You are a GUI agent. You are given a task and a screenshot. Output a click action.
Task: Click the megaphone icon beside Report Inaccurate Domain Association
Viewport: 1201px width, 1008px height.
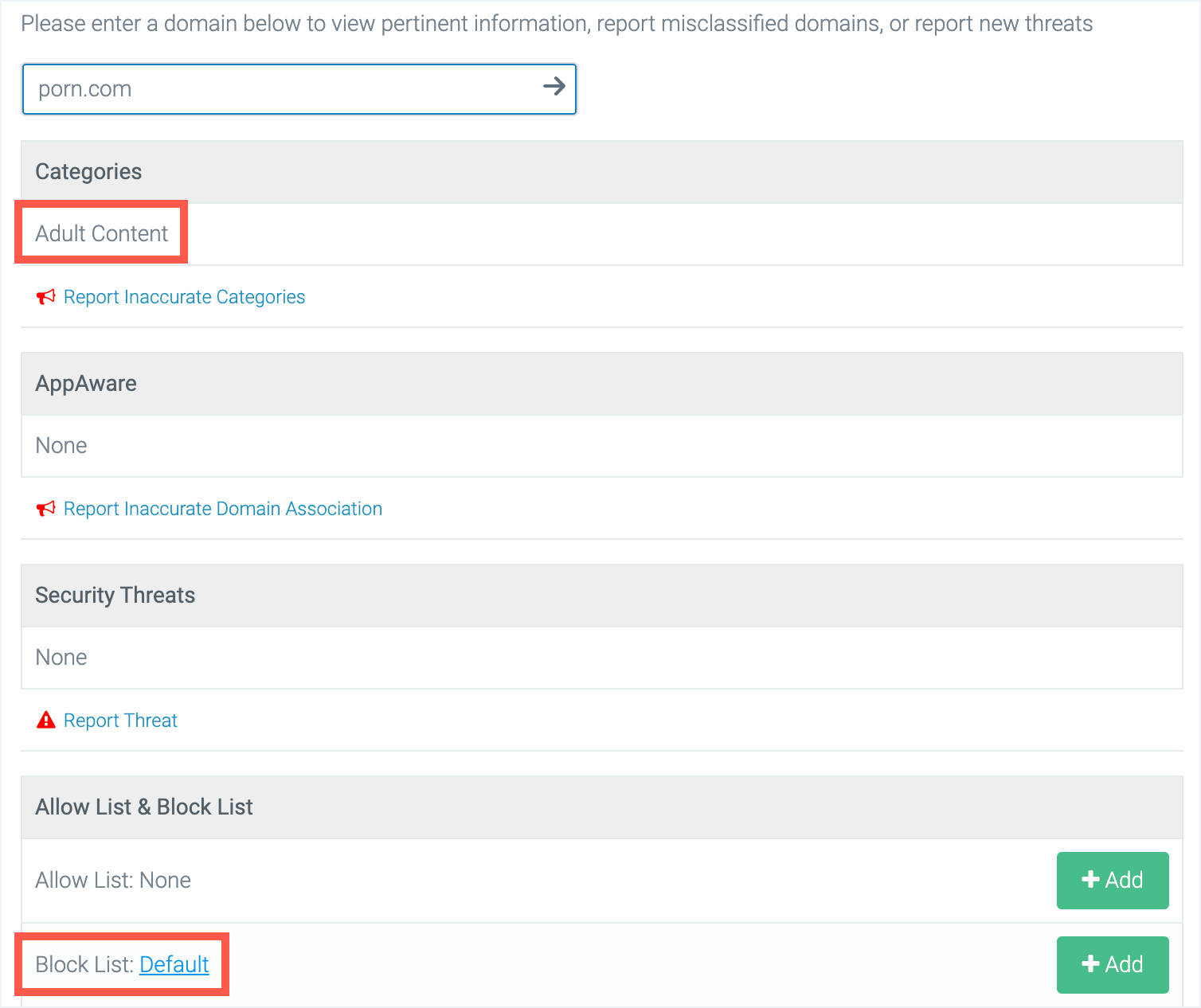[46, 509]
